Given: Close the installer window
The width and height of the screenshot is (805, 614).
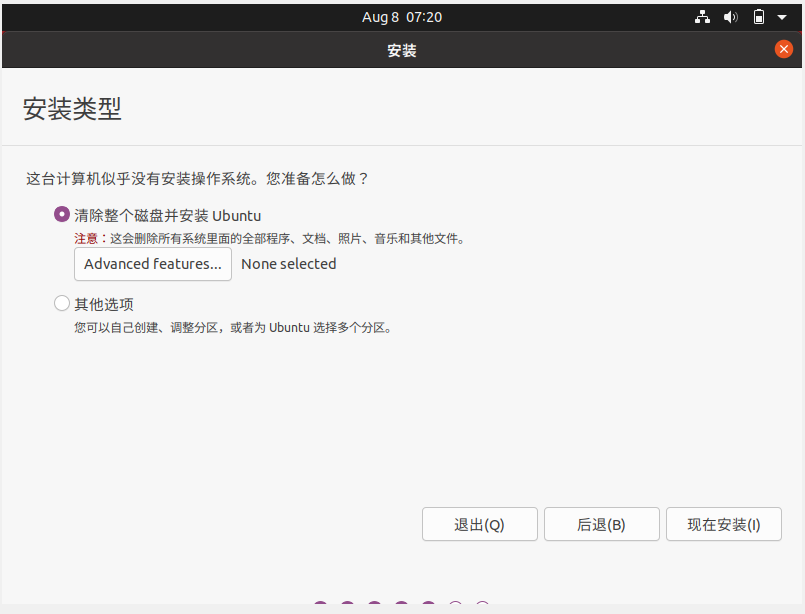Looking at the screenshot, I should [x=783, y=49].
